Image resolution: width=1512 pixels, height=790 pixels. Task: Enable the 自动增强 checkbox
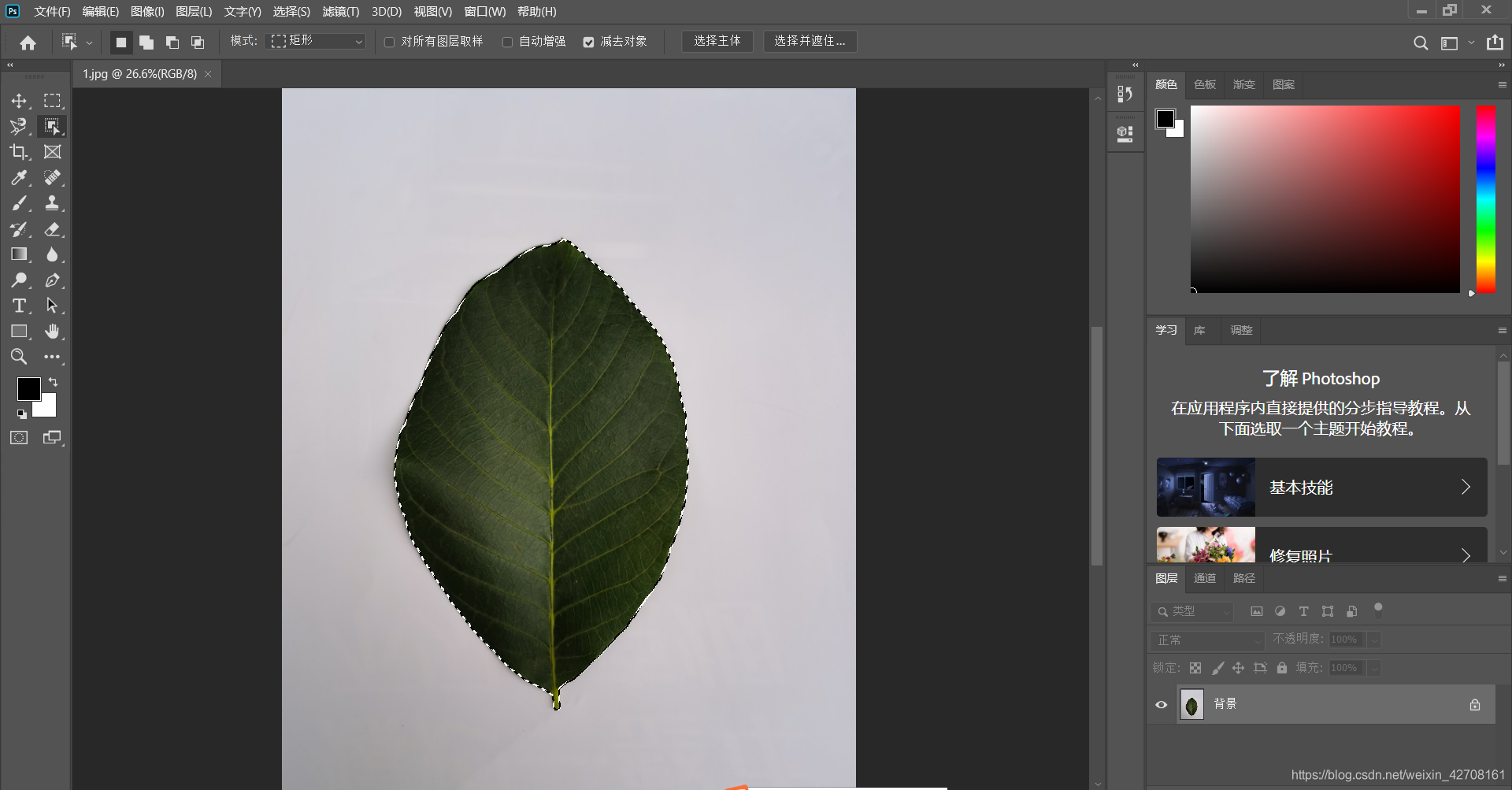pyautogui.click(x=508, y=41)
